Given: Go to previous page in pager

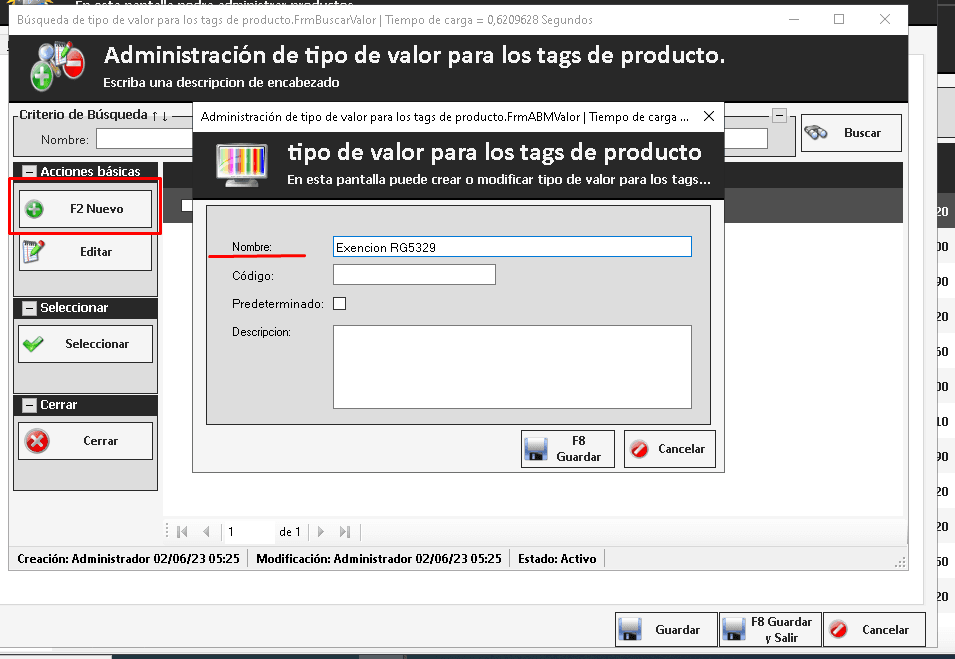Looking at the screenshot, I should 206,532.
